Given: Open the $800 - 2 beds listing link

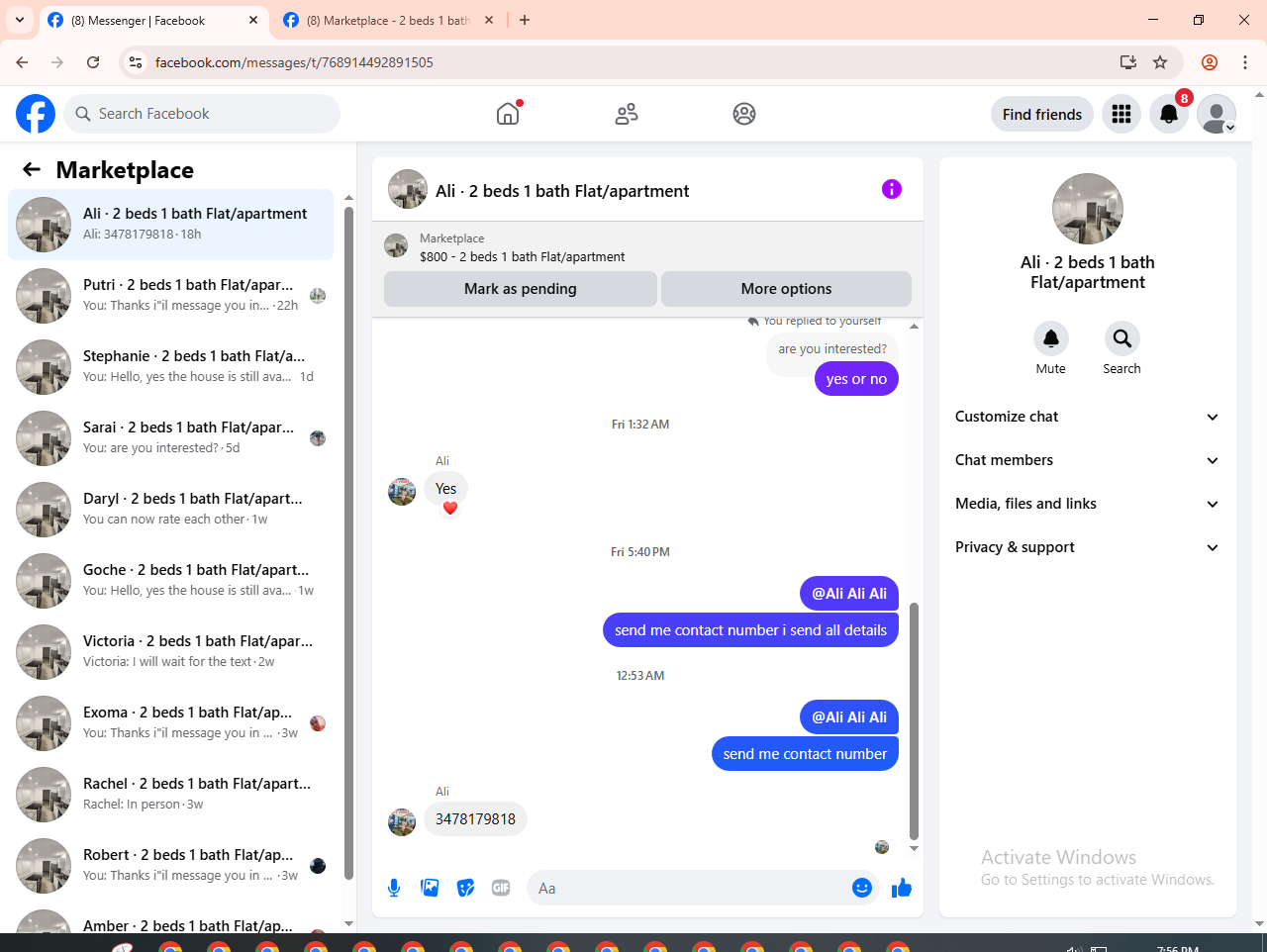Looking at the screenshot, I should (523, 256).
